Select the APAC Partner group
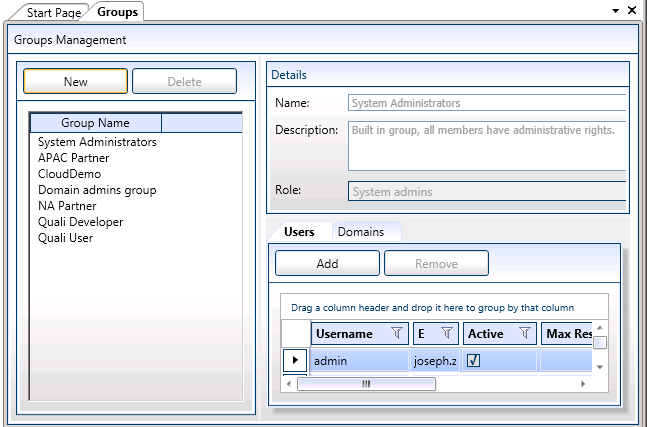This screenshot has height=427, width=647. [74, 158]
